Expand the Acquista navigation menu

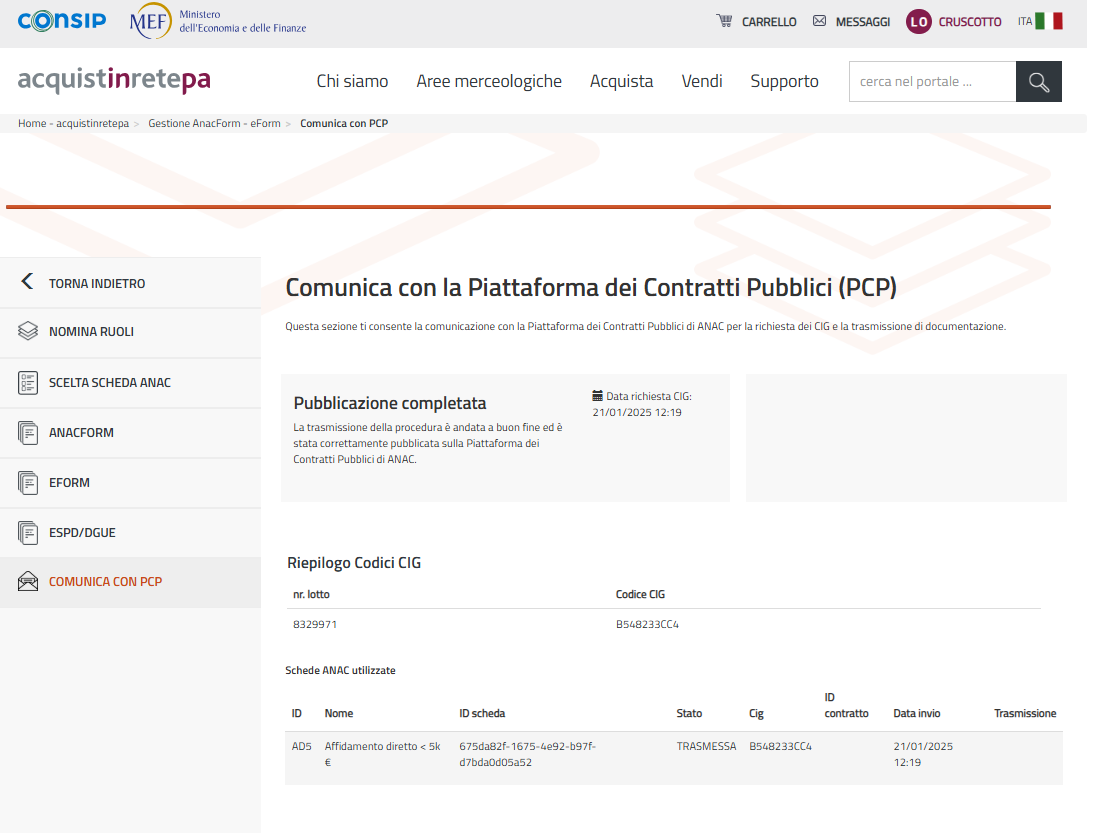pyautogui.click(x=621, y=81)
